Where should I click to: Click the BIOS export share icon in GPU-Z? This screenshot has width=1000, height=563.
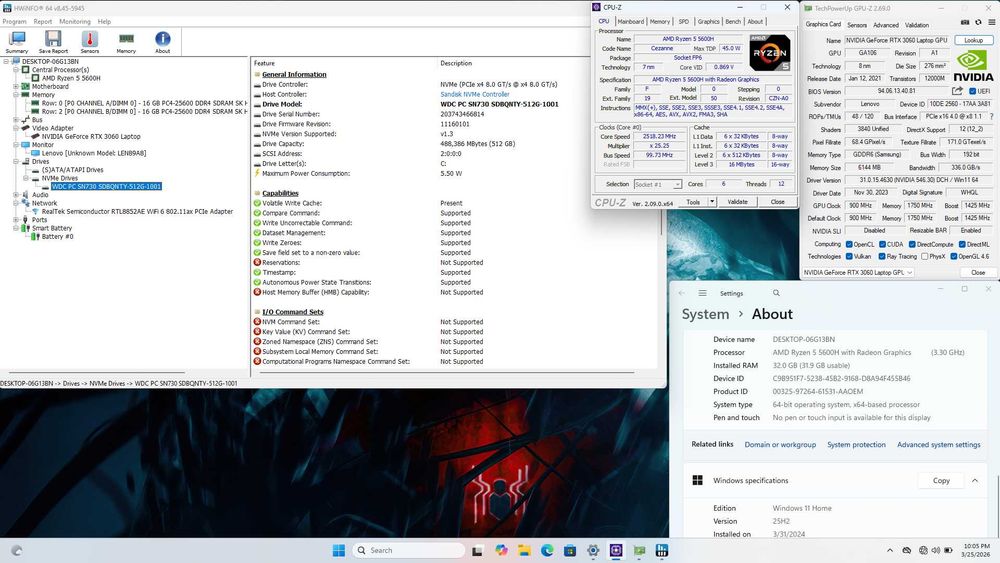tap(957, 91)
